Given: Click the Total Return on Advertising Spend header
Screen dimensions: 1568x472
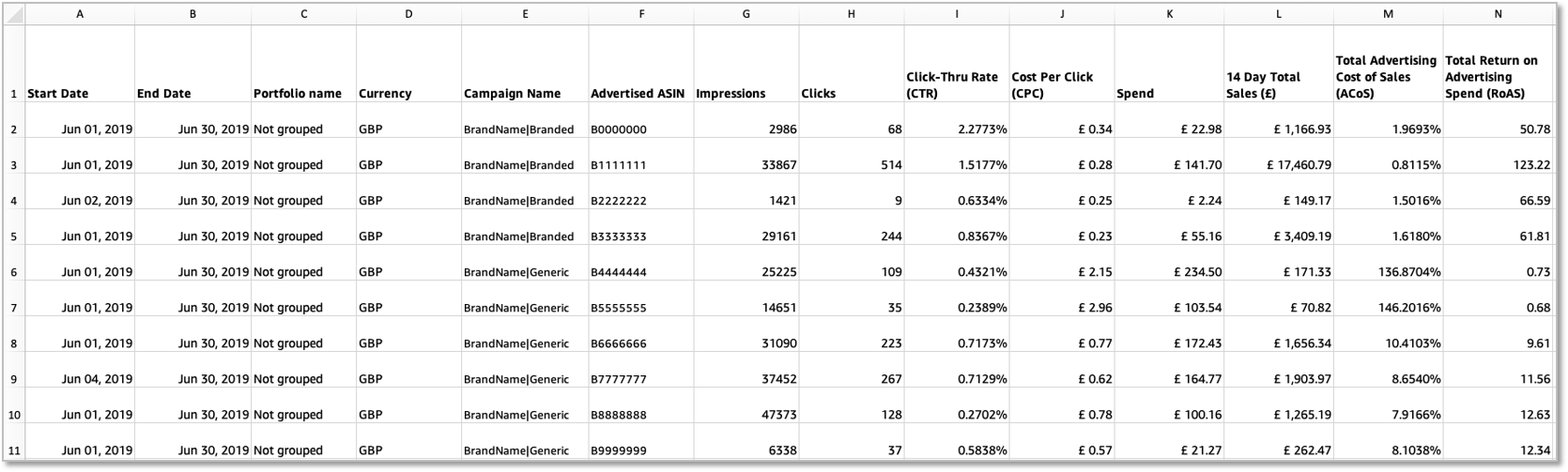Looking at the screenshot, I should (x=1491, y=77).
